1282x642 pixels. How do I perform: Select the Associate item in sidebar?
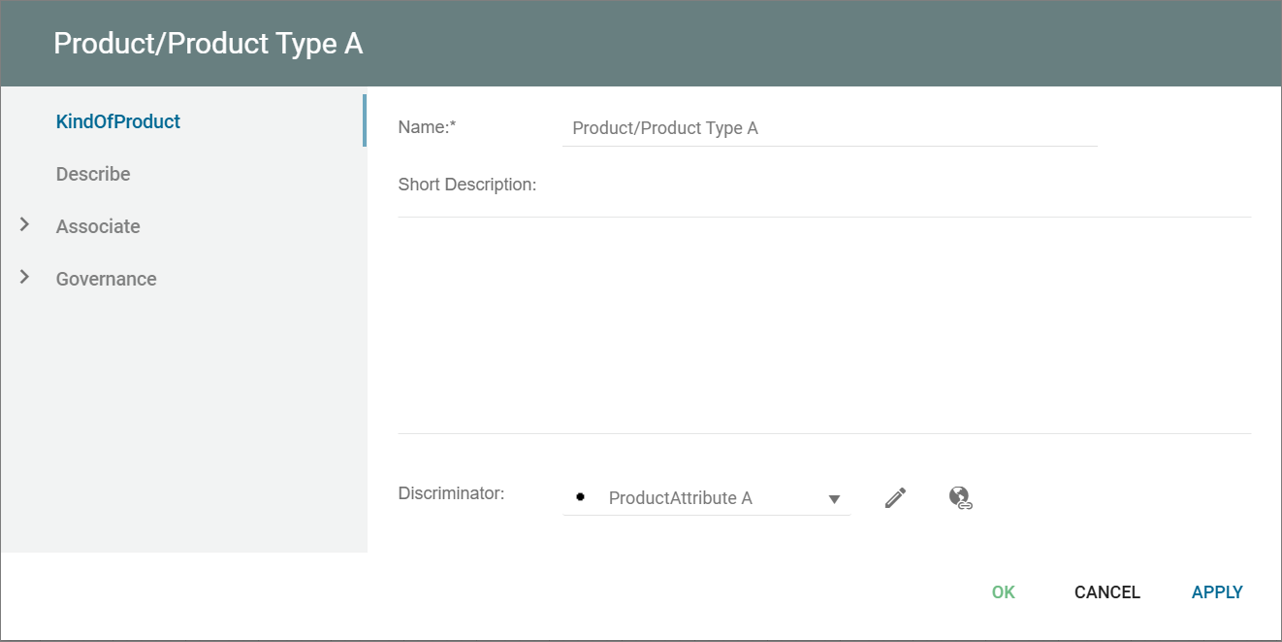tap(98, 226)
